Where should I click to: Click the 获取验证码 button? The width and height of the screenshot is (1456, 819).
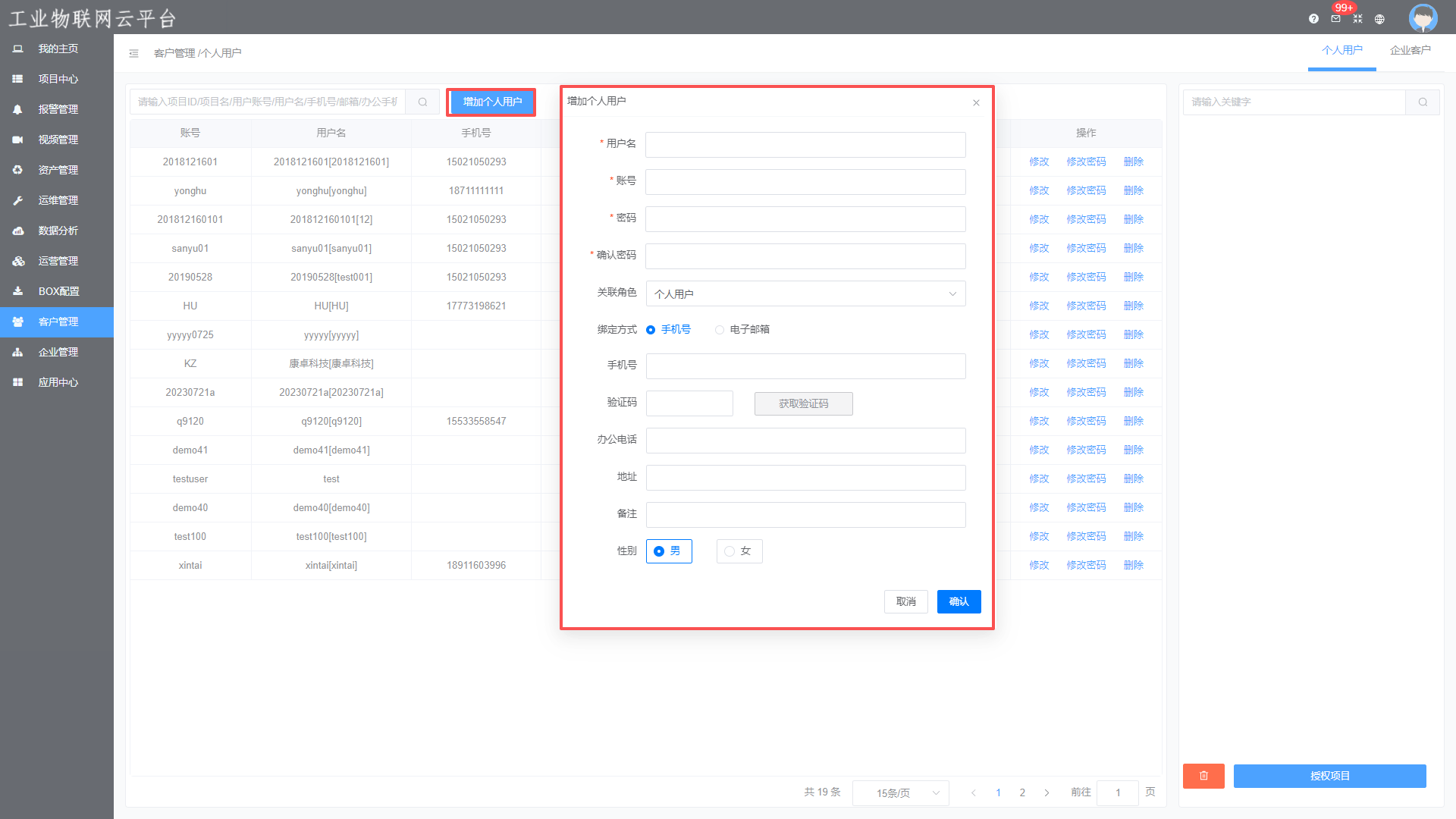[x=803, y=403]
